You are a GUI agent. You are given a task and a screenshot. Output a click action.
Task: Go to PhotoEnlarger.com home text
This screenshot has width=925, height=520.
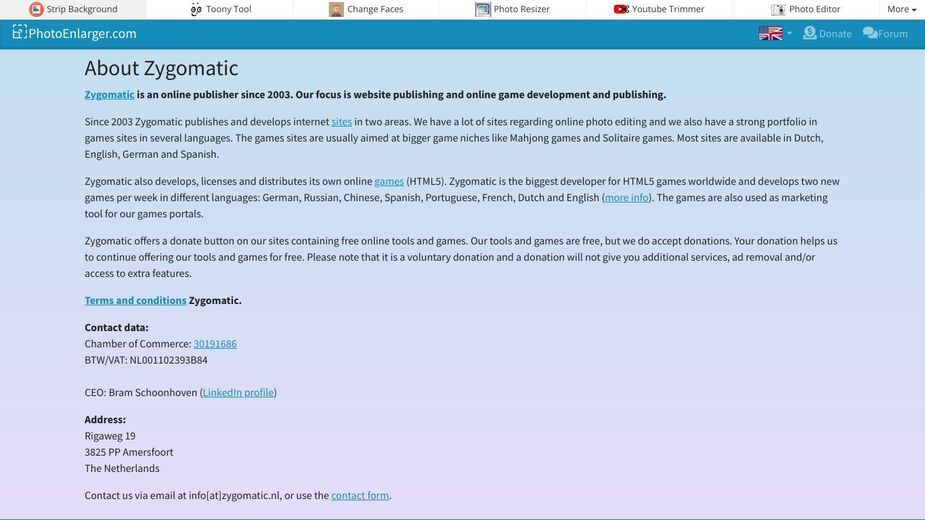click(x=82, y=34)
